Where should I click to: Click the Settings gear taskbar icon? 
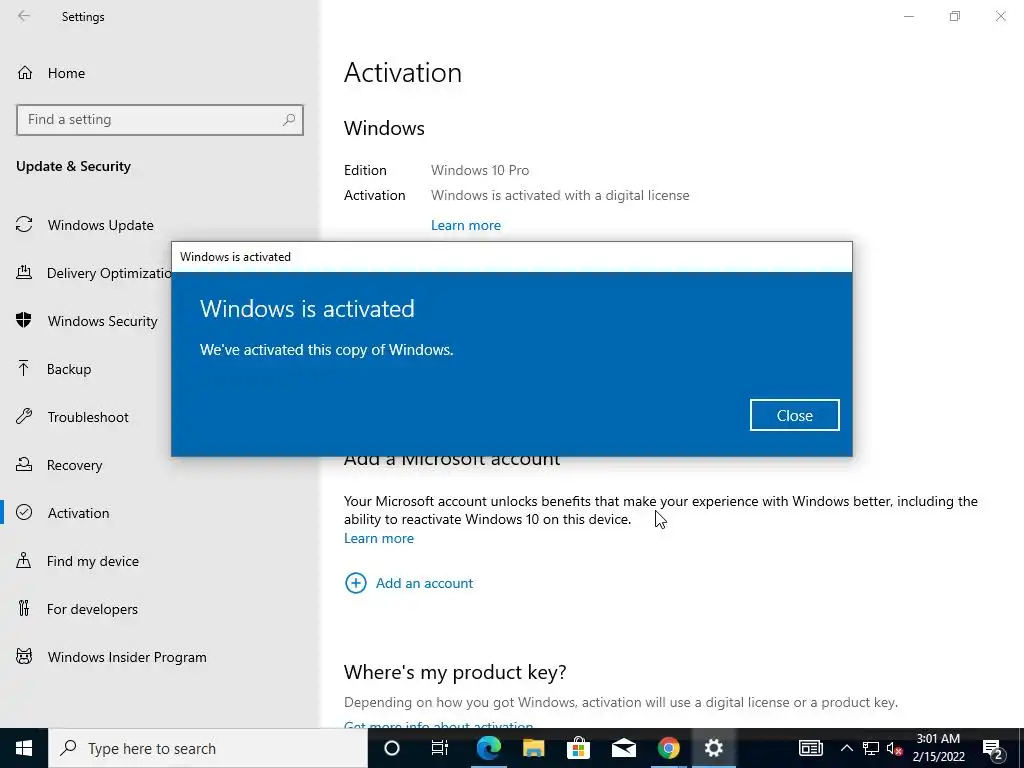713,748
